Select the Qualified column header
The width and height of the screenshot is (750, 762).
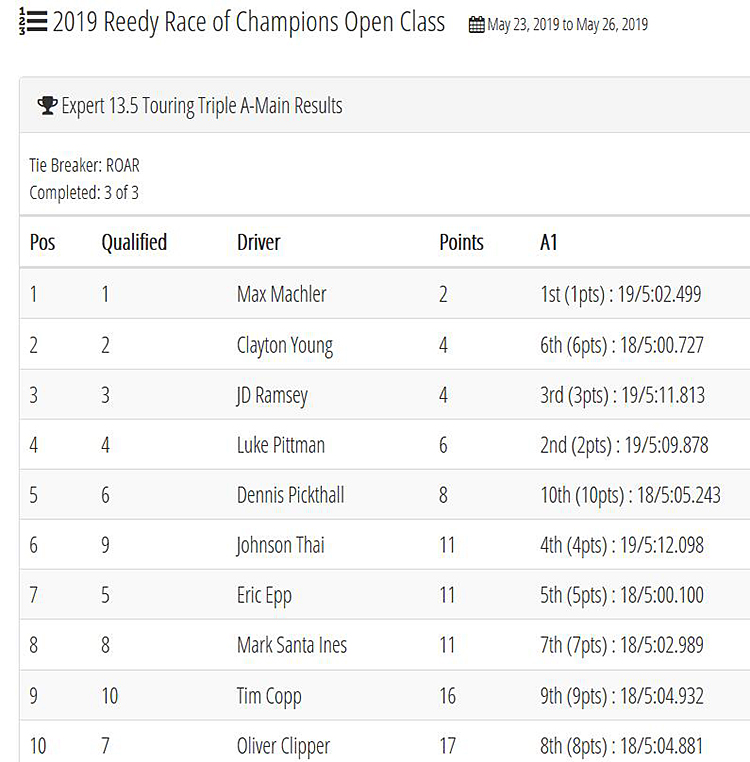pos(134,242)
